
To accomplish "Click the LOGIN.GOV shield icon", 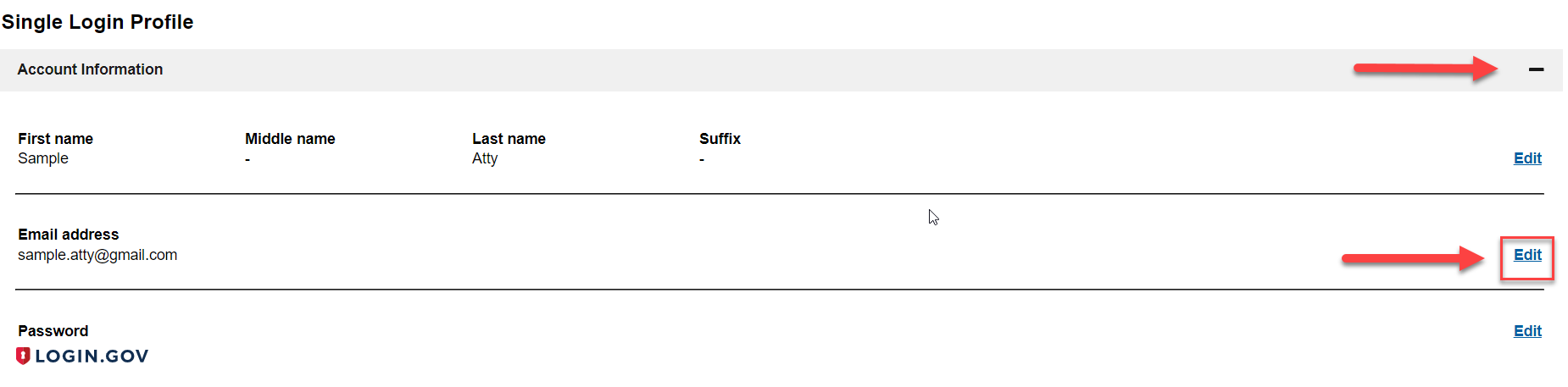I will click(24, 356).
